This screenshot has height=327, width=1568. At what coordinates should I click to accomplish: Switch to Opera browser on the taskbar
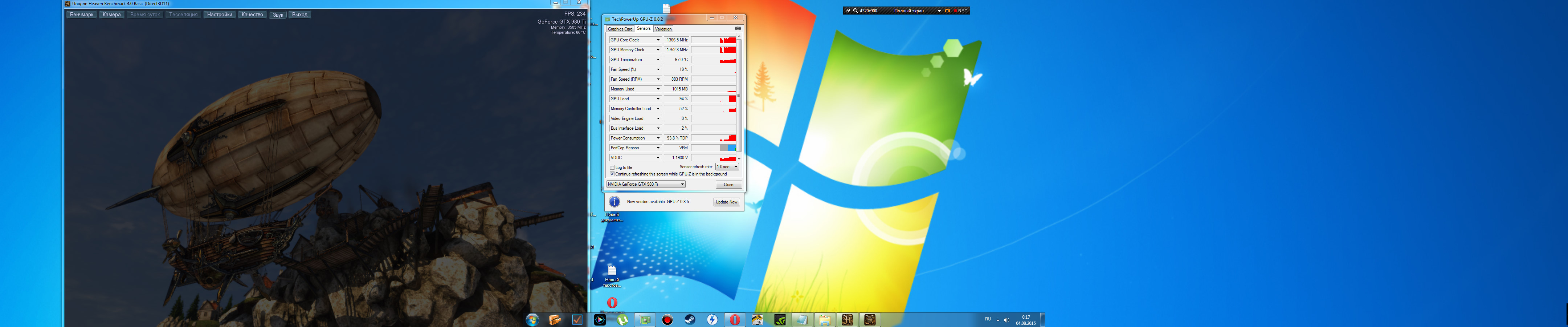pyautogui.click(x=735, y=320)
